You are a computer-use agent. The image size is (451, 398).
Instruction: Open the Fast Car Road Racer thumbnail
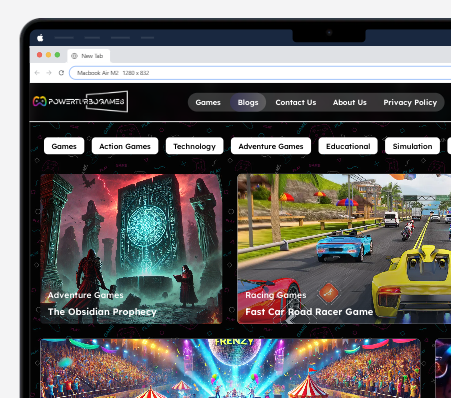pyautogui.click(x=344, y=248)
